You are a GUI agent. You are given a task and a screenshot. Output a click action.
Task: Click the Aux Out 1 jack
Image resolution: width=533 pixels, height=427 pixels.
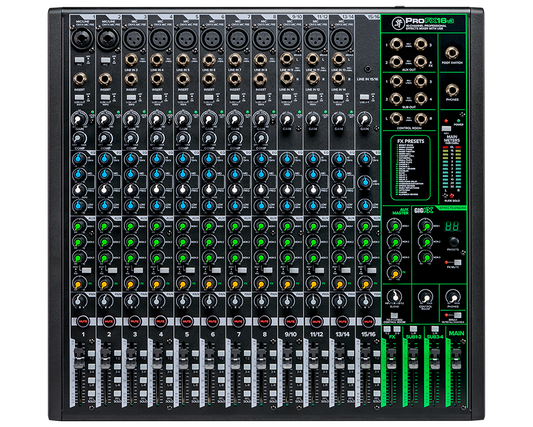[396, 44]
